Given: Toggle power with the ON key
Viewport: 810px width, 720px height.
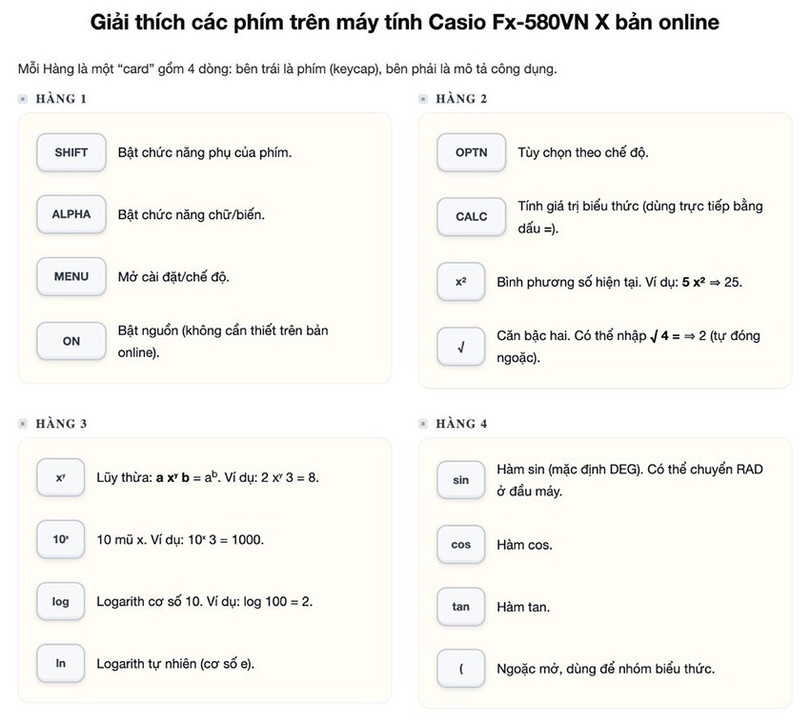Looking at the screenshot, I should click(70, 341).
